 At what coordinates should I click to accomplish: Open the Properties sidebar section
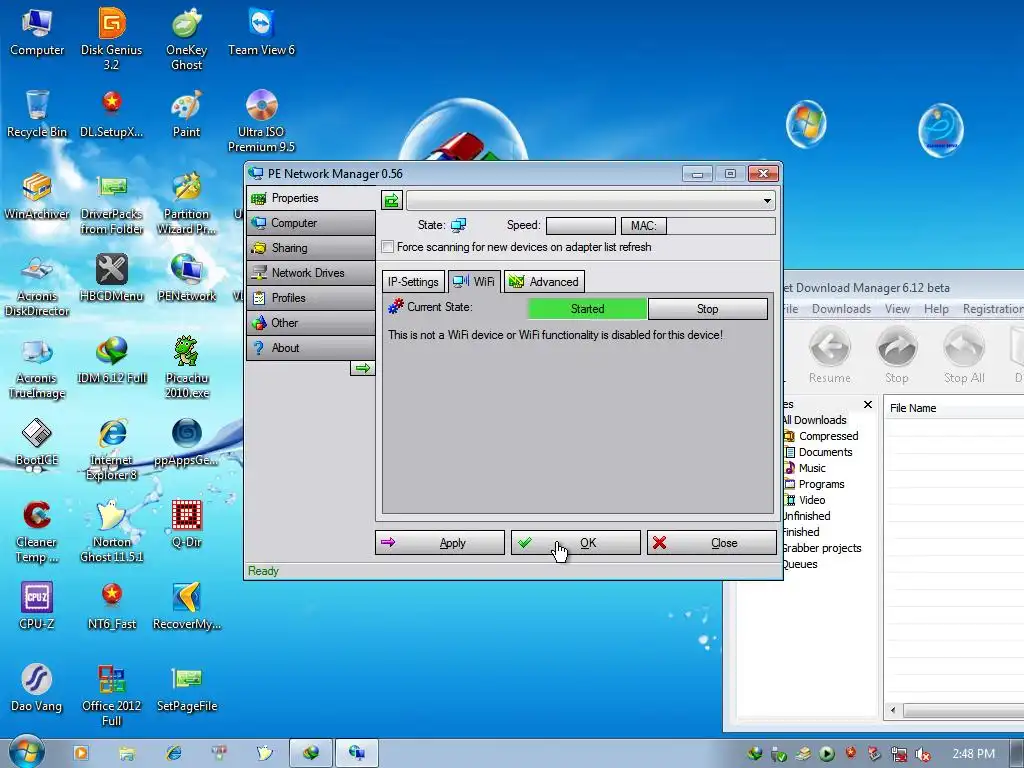pos(311,198)
